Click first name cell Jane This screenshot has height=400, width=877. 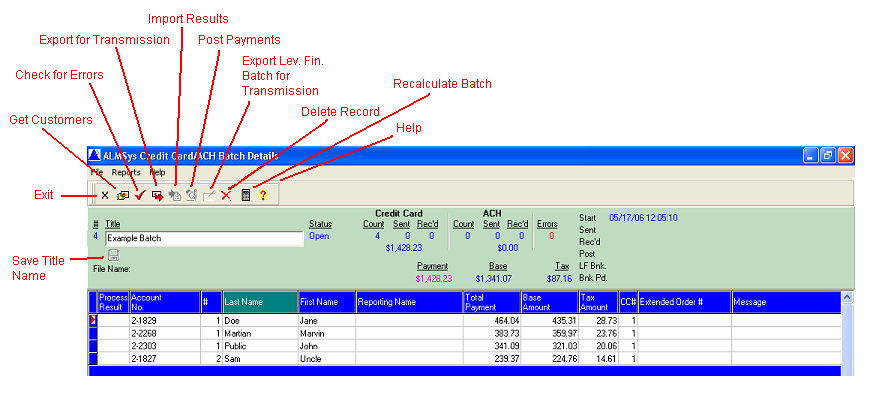point(327,321)
